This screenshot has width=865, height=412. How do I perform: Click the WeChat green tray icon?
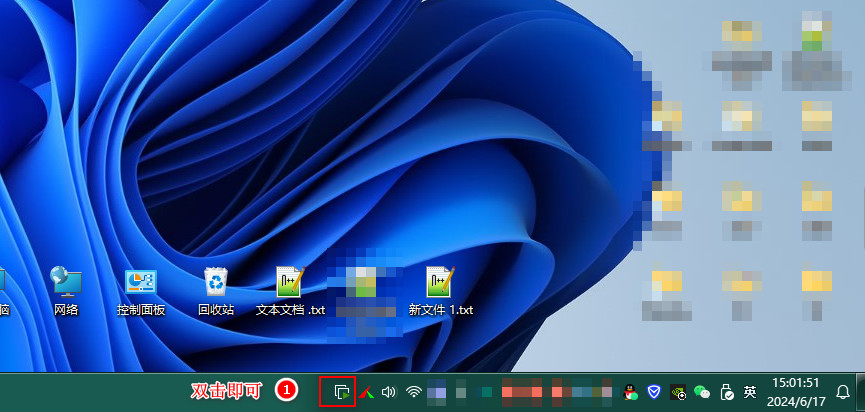tap(702, 392)
